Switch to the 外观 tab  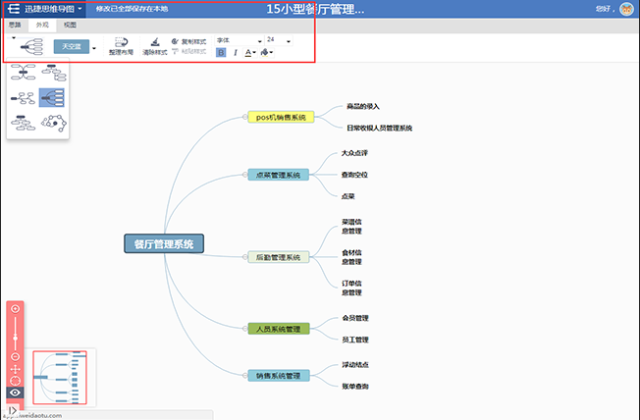pos(42,25)
